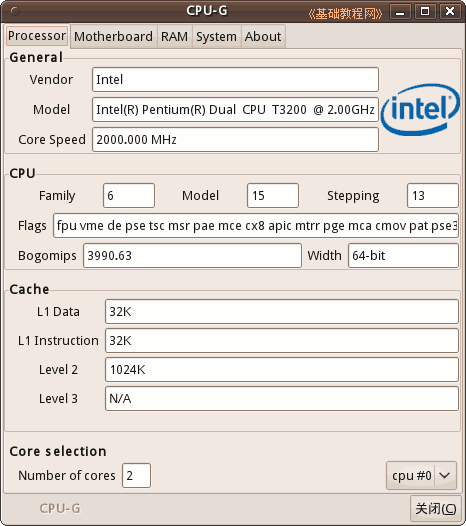Select the System tab
The width and height of the screenshot is (466, 526).
tap(216, 37)
